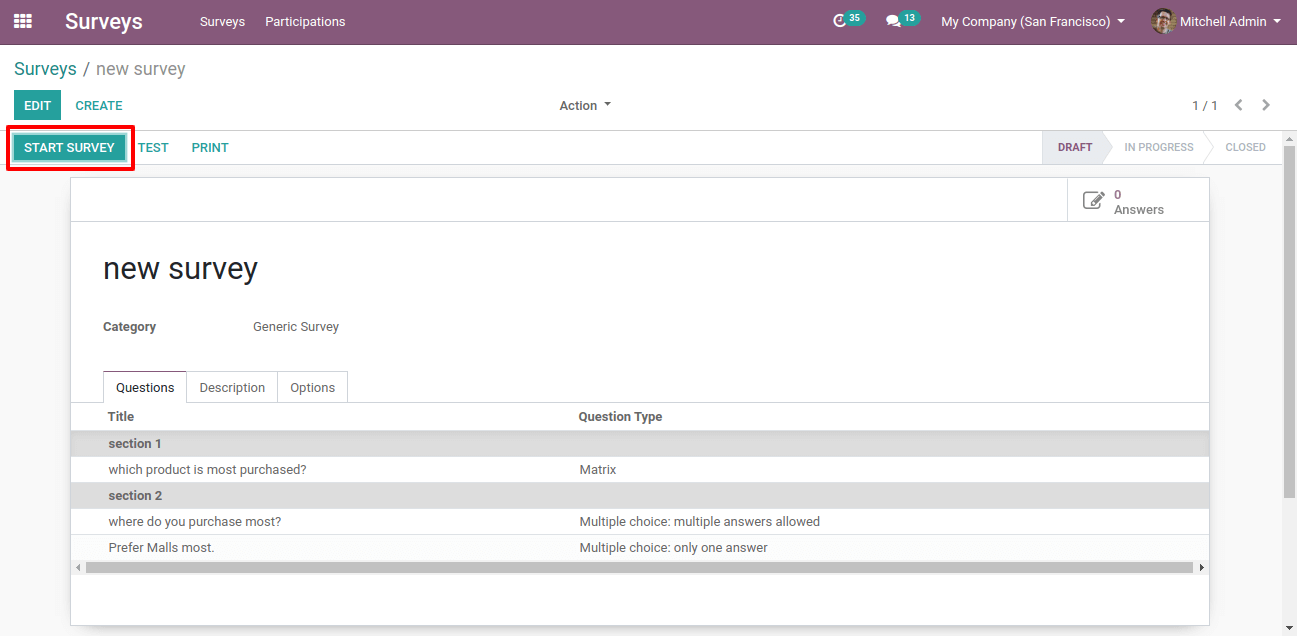This screenshot has width=1297, height=636.
Task: Click the horizontal scrollbar of questions list
Action: point(639,567)
